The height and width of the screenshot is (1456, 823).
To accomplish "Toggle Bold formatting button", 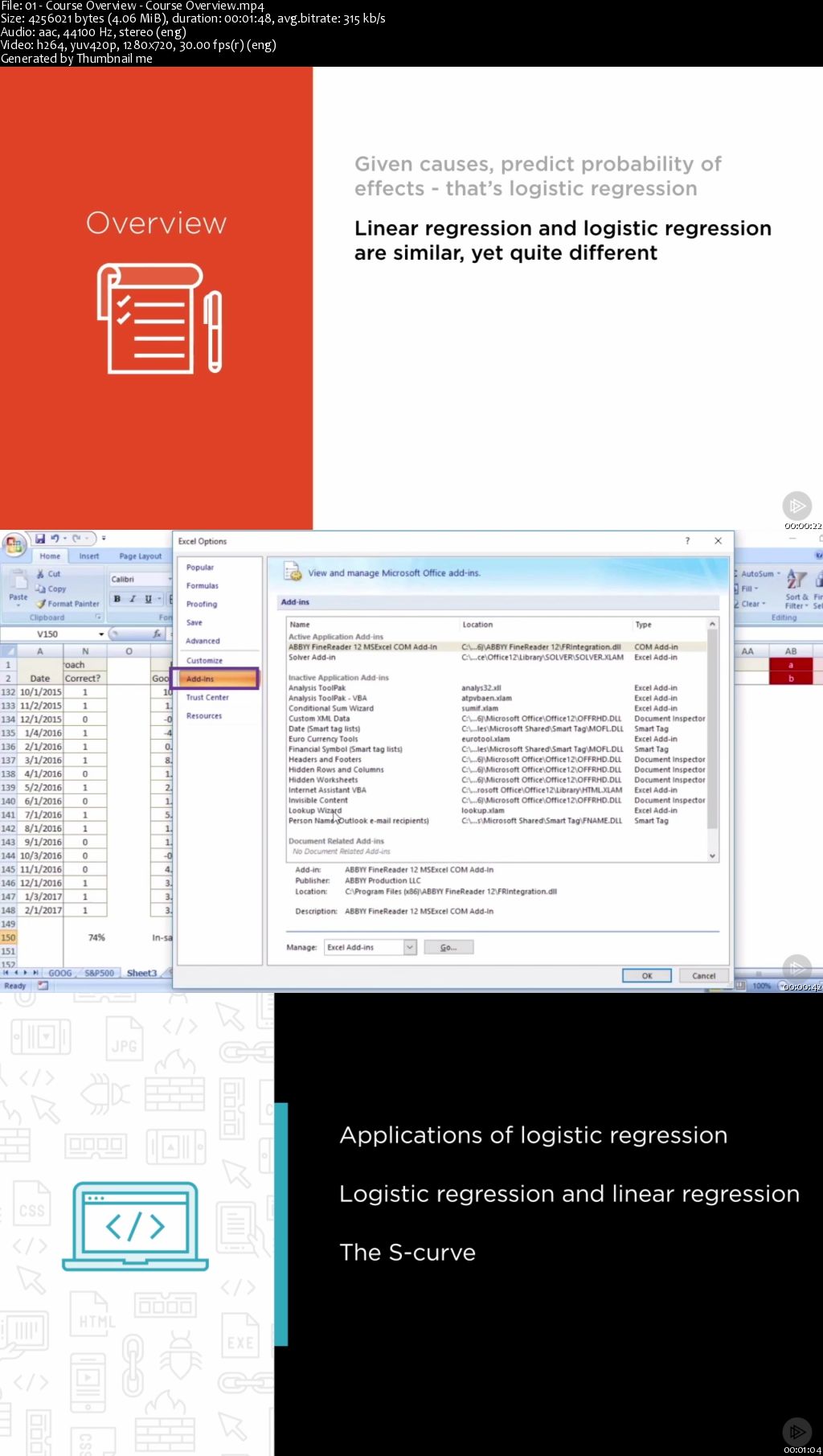I will 117,599.
